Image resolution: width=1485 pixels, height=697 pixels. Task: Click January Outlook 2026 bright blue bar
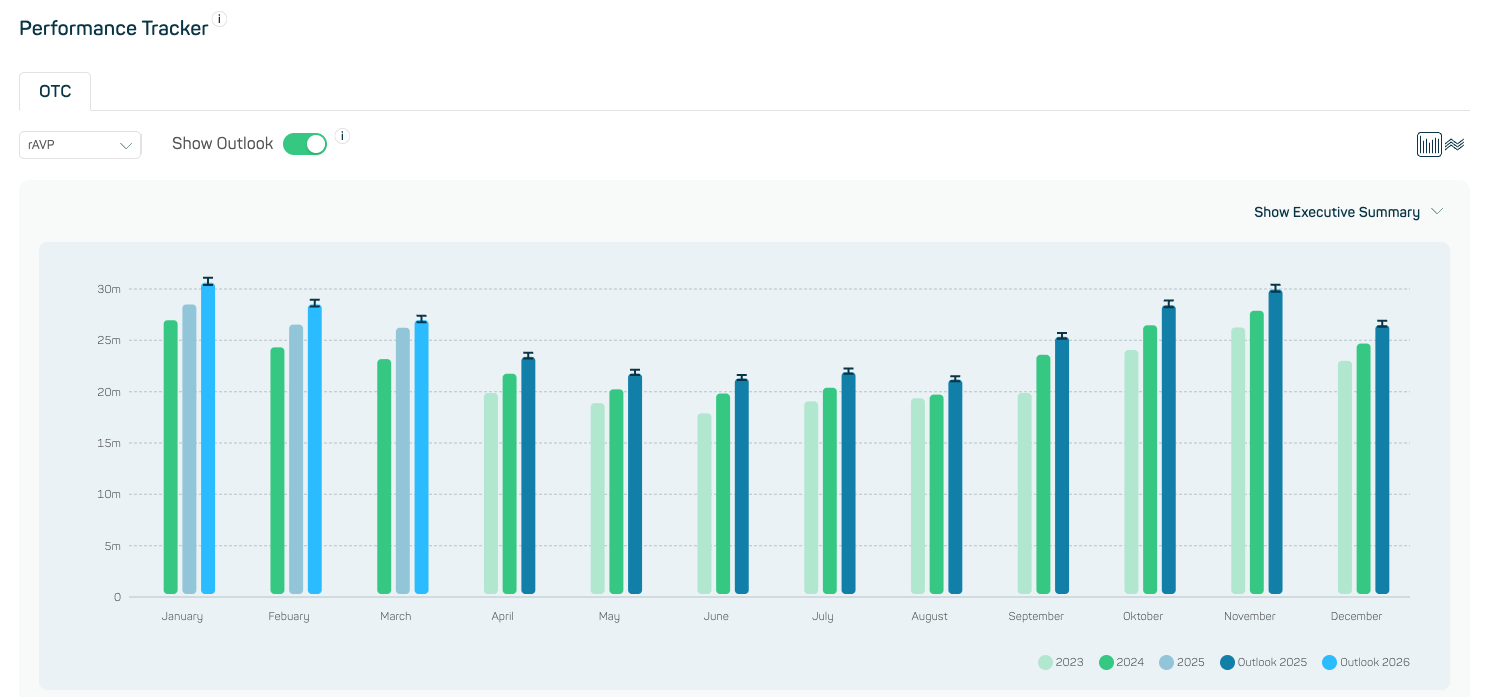tap(208, 439)
